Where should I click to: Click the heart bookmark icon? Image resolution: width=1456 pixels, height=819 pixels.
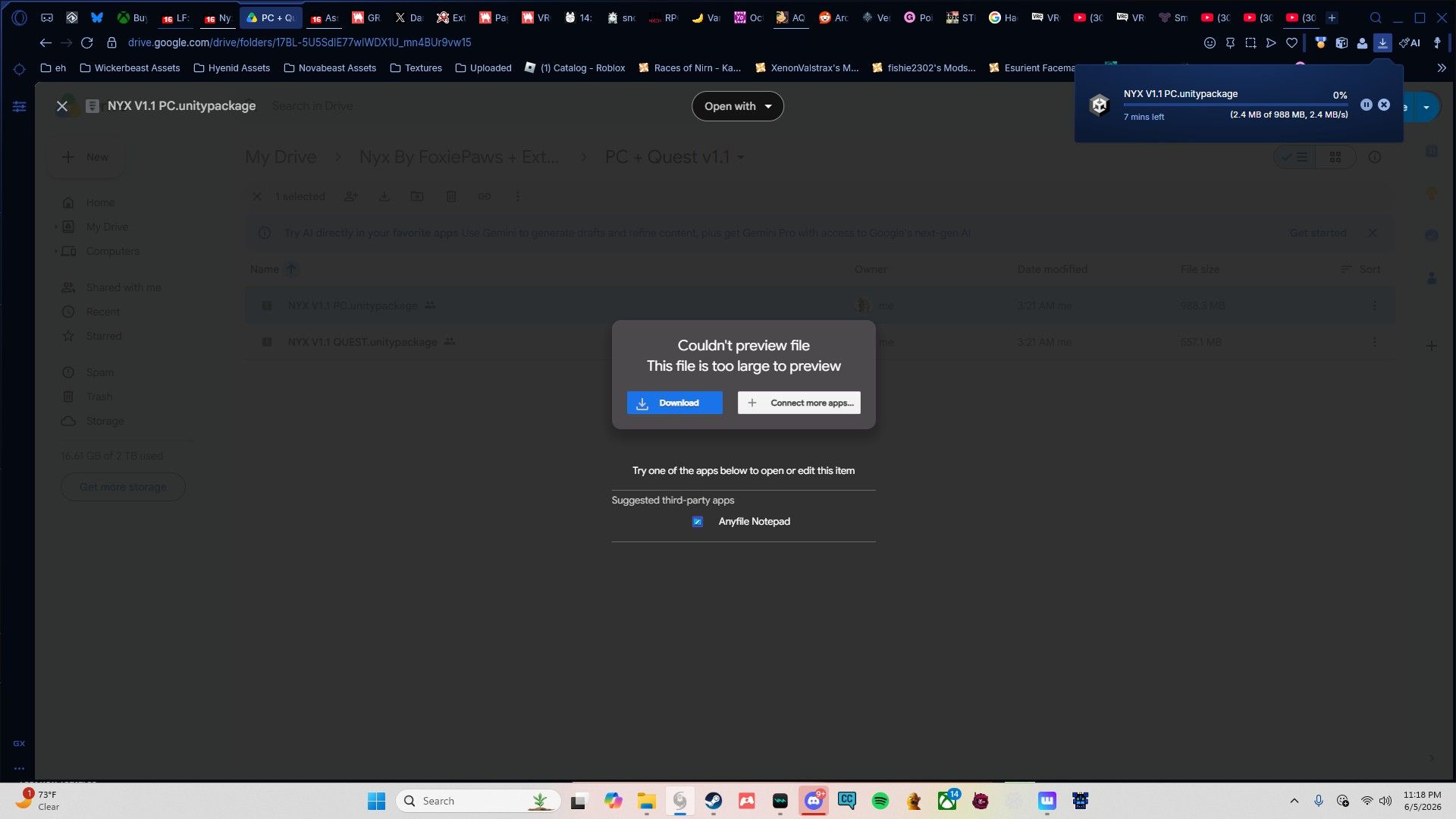coord(1291,43)
